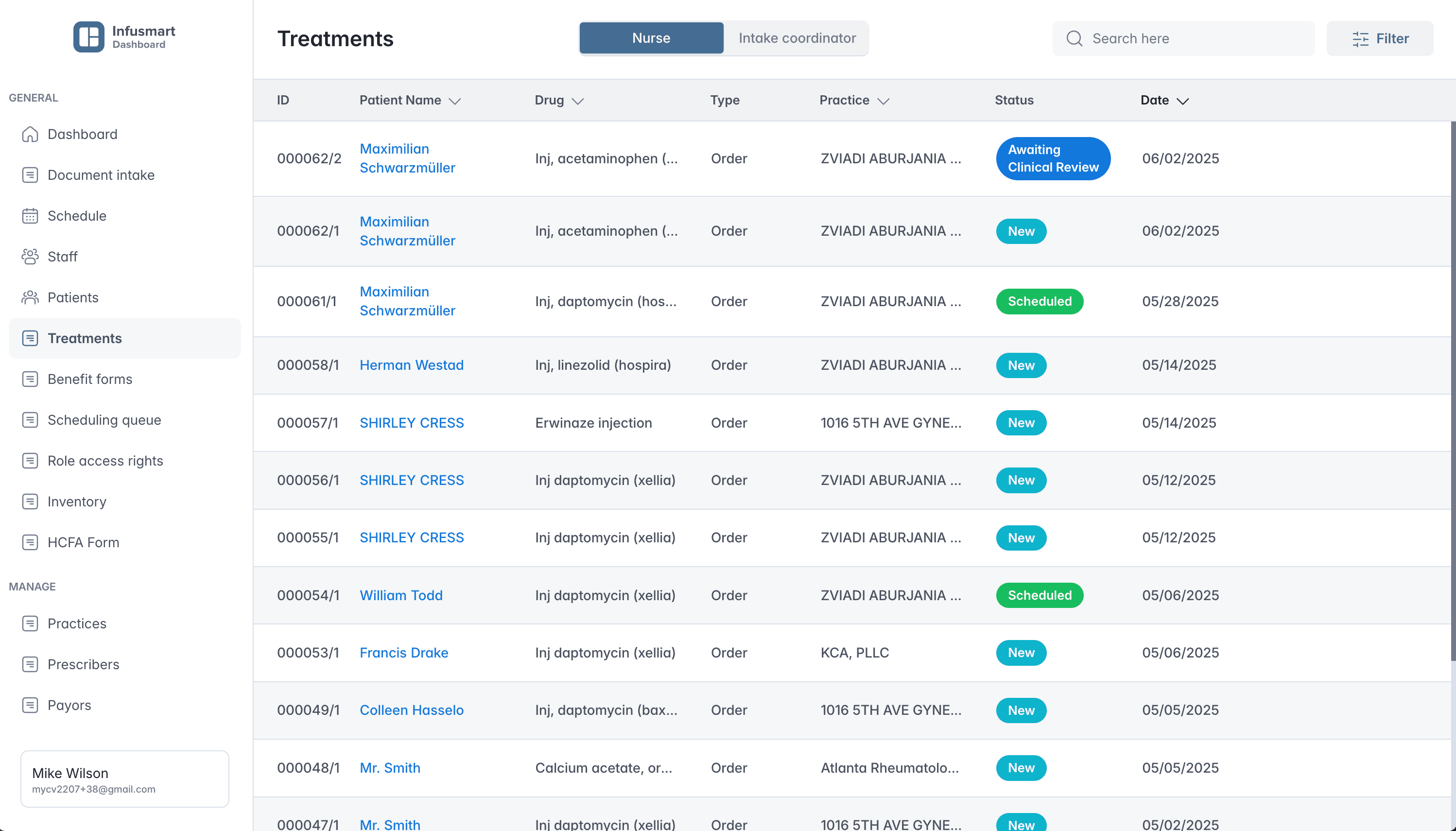This screenshot has height=831, width=1456.
Task: Click the Prescribers list icon
Action: click(30, 664)
